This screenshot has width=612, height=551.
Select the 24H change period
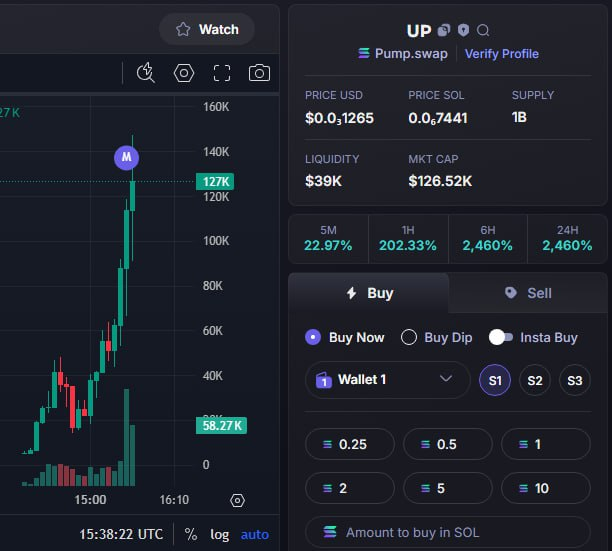click(x=567, y=238)
